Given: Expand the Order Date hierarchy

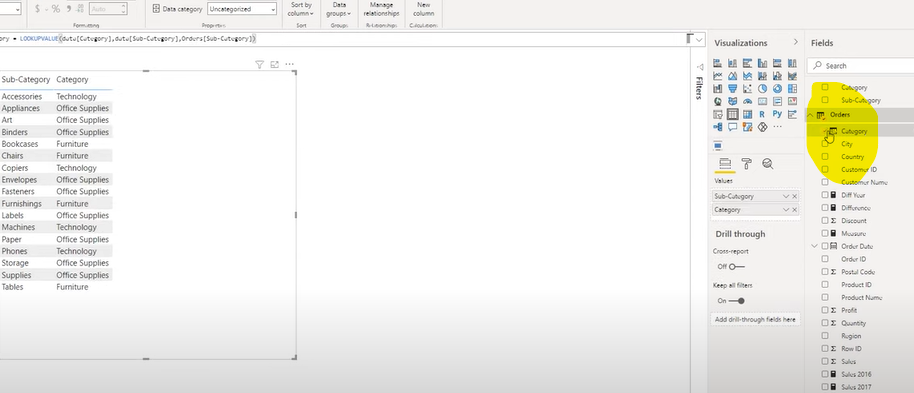Looking at the screenshot, I should point(815,246).
